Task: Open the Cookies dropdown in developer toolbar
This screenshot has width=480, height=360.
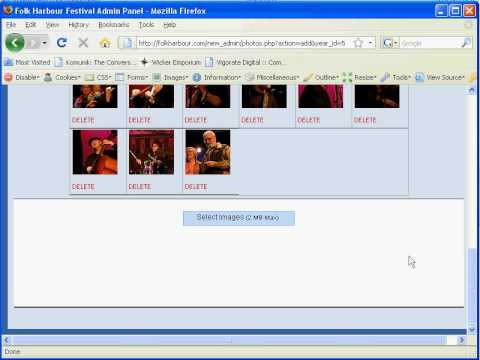Action: pyautogui.click(x=68, y=77)
